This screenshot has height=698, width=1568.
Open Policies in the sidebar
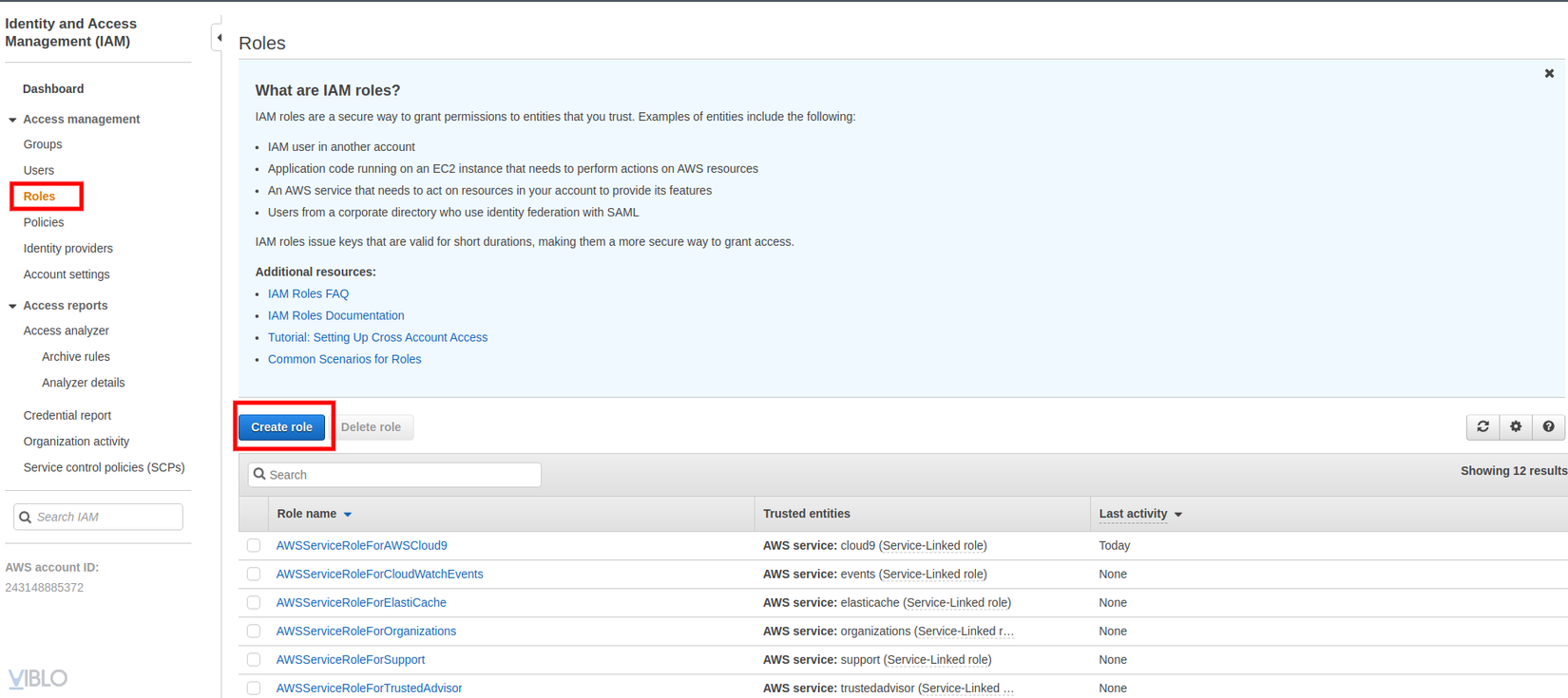44,222
